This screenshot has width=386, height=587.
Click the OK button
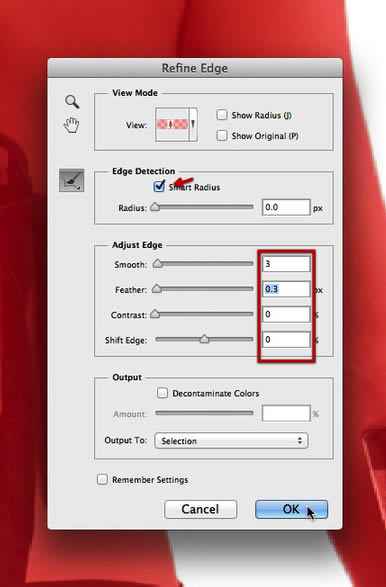pyautogui.click(x=291, y=509)
